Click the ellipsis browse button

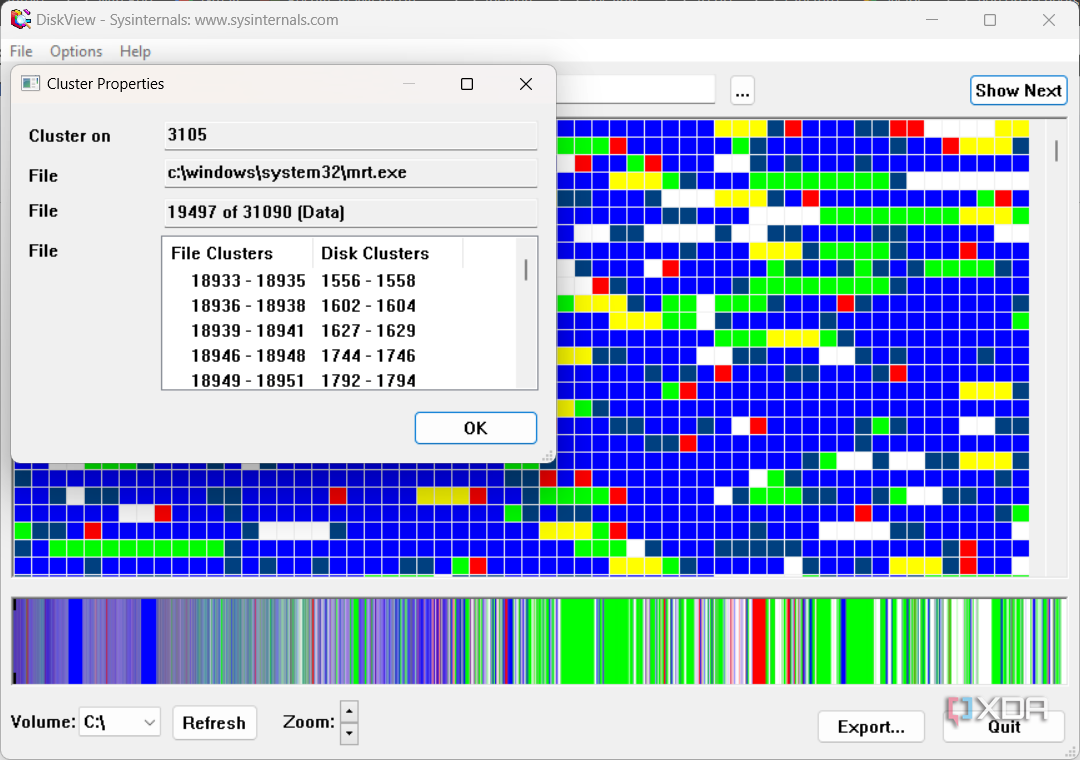click(x=742, y=91)
